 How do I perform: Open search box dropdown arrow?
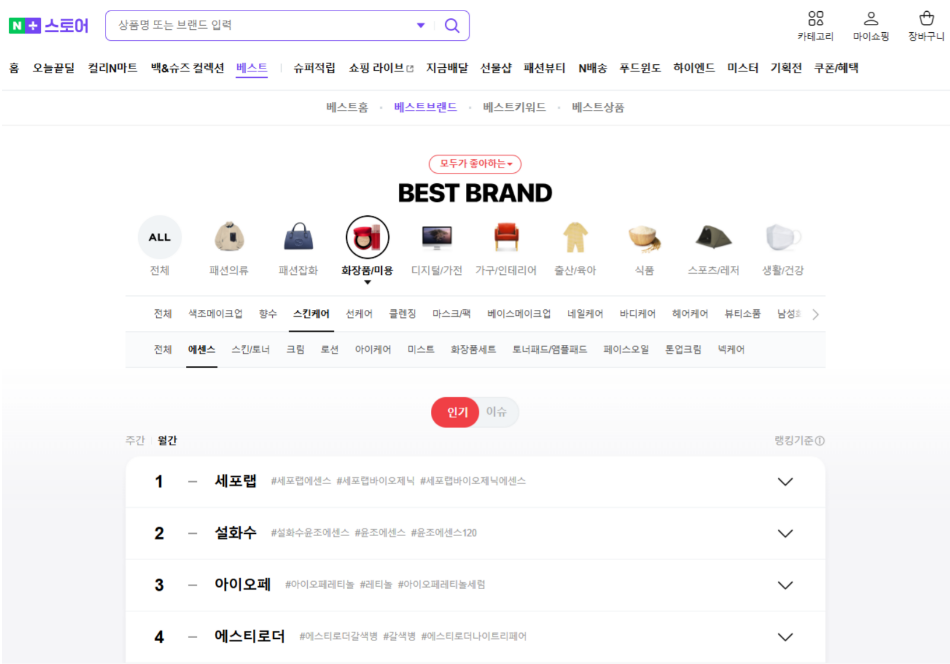pyautogui.click(x=420, y=25)
